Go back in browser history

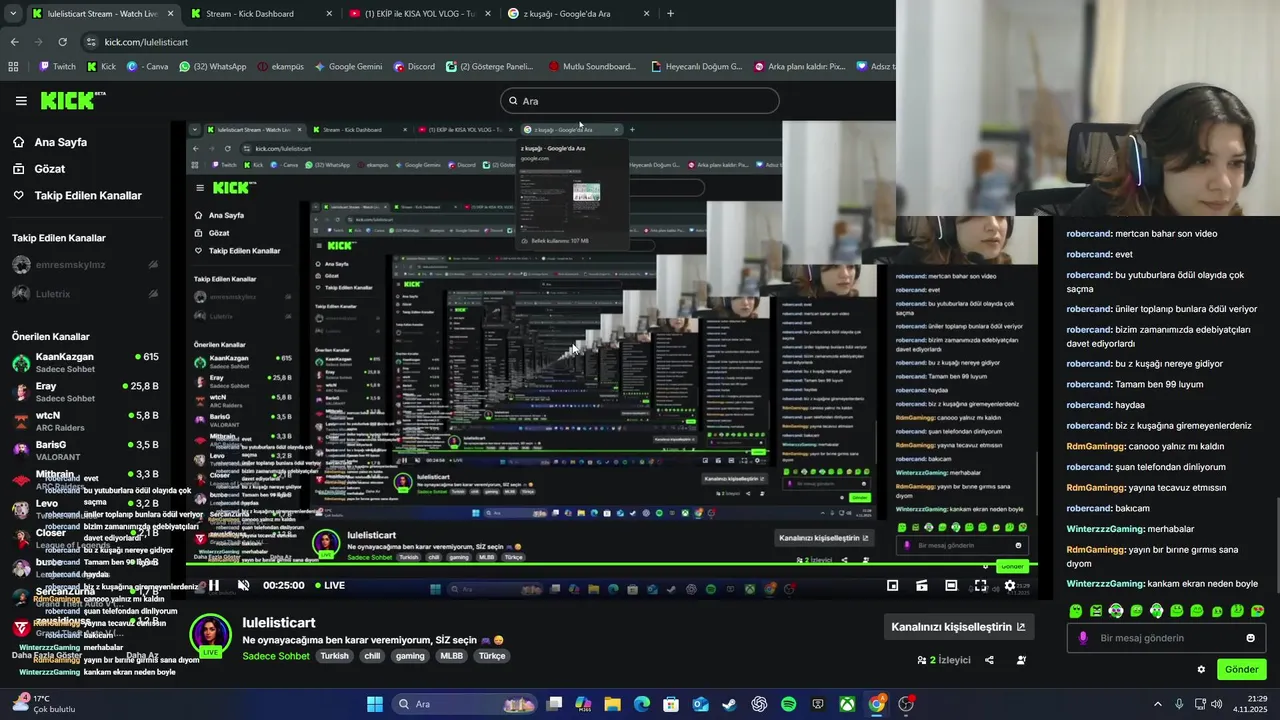pos(14,42)
